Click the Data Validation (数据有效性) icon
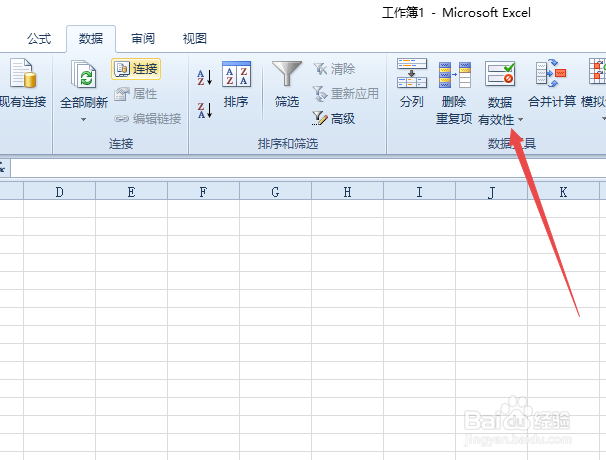The height and width of the screenshot is (460, 606). tap(500, 73)
